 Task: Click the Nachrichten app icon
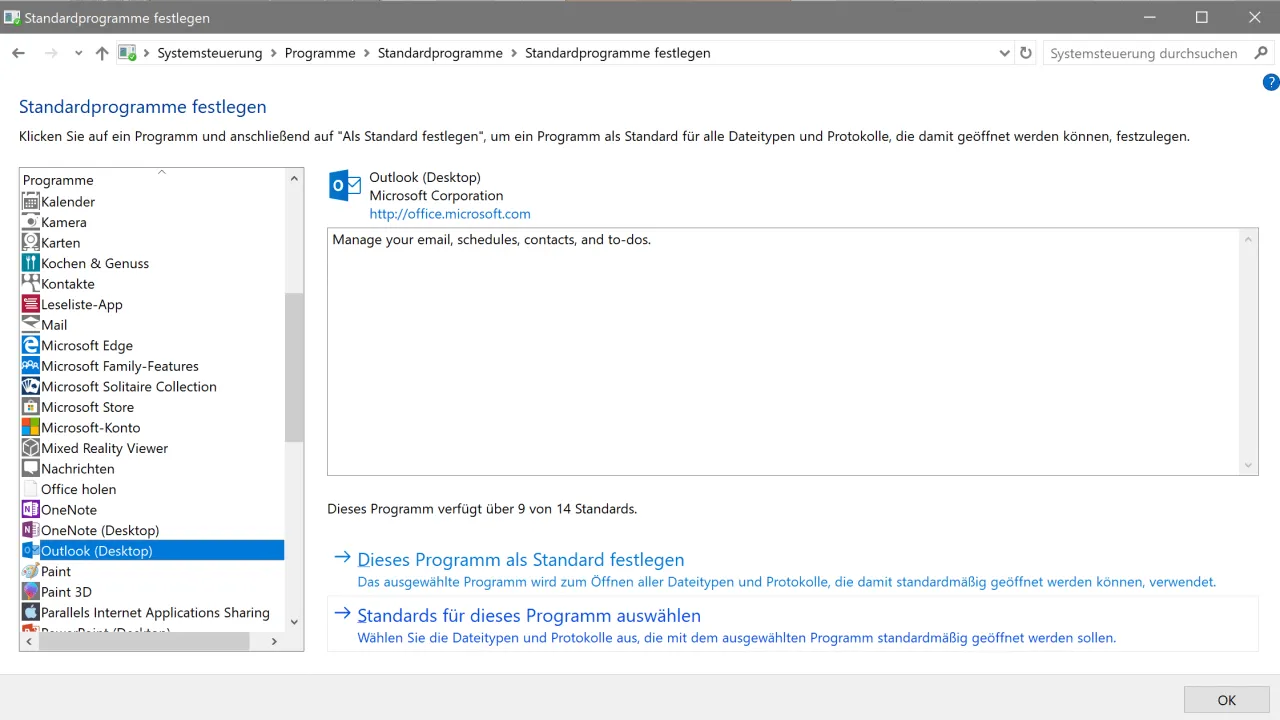30,468
